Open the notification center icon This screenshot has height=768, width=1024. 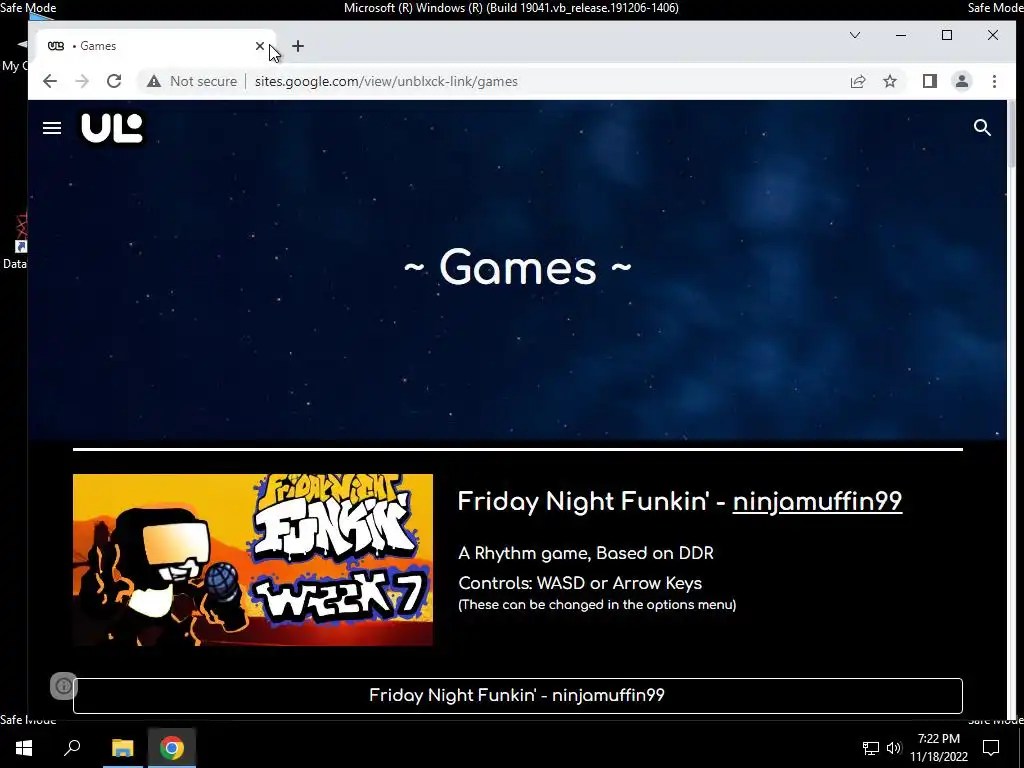(x=991, y=748)
